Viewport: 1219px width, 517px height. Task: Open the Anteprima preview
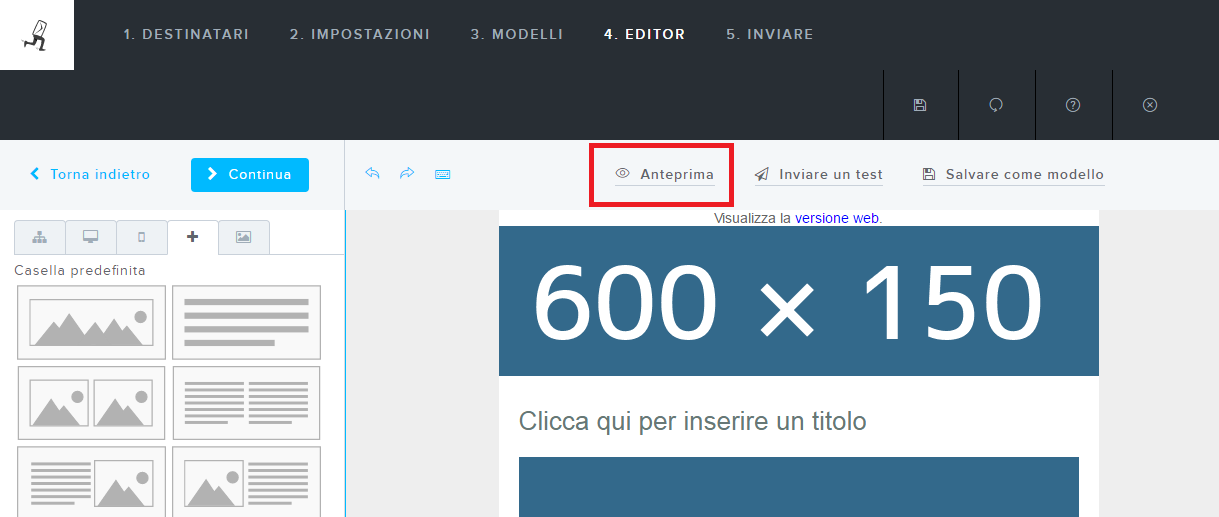[x=665, y=174]
